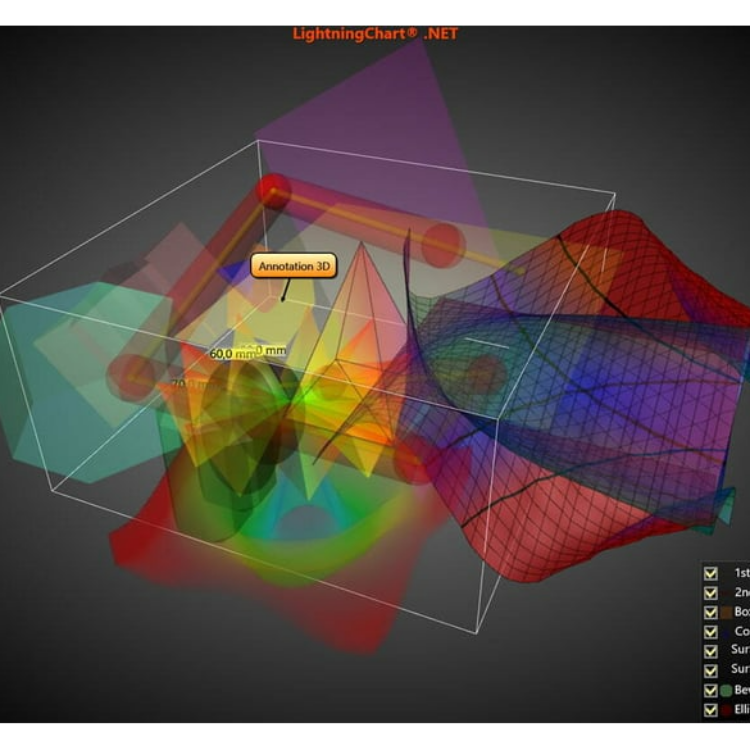Hide the Bevel item via its checkbox

tap(711, 690)
